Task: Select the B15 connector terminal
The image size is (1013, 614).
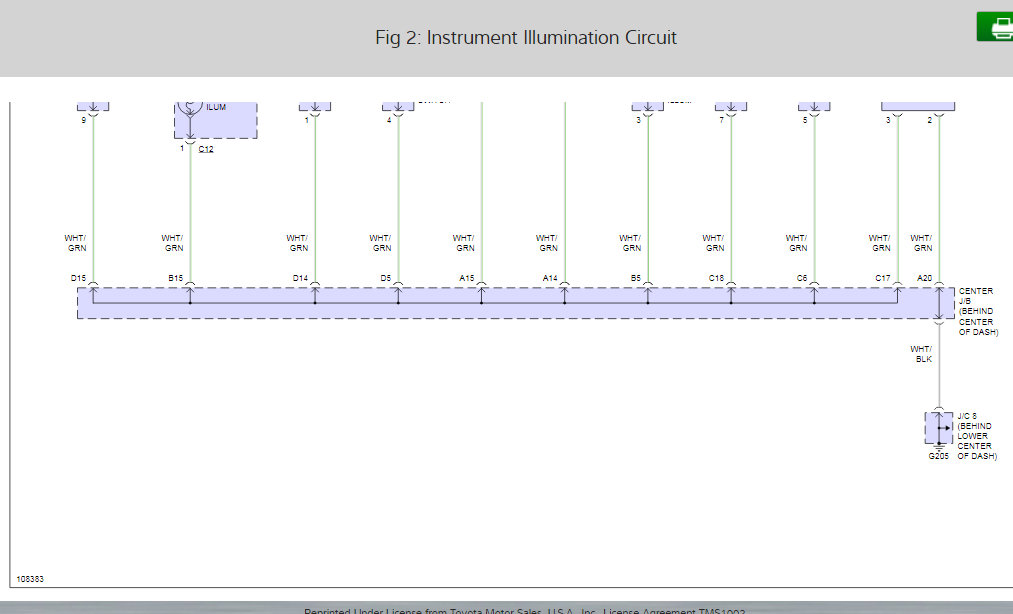Action: (x=176, y=278)
